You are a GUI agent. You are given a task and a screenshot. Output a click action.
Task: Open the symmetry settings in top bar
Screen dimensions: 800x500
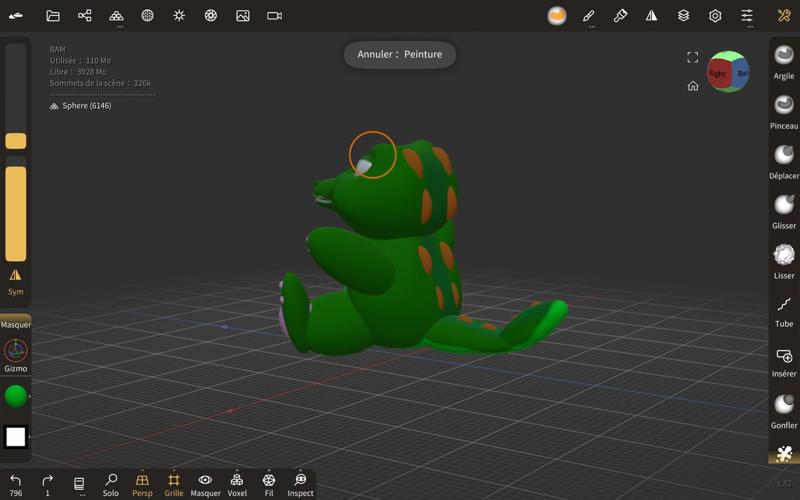[652, 16]
